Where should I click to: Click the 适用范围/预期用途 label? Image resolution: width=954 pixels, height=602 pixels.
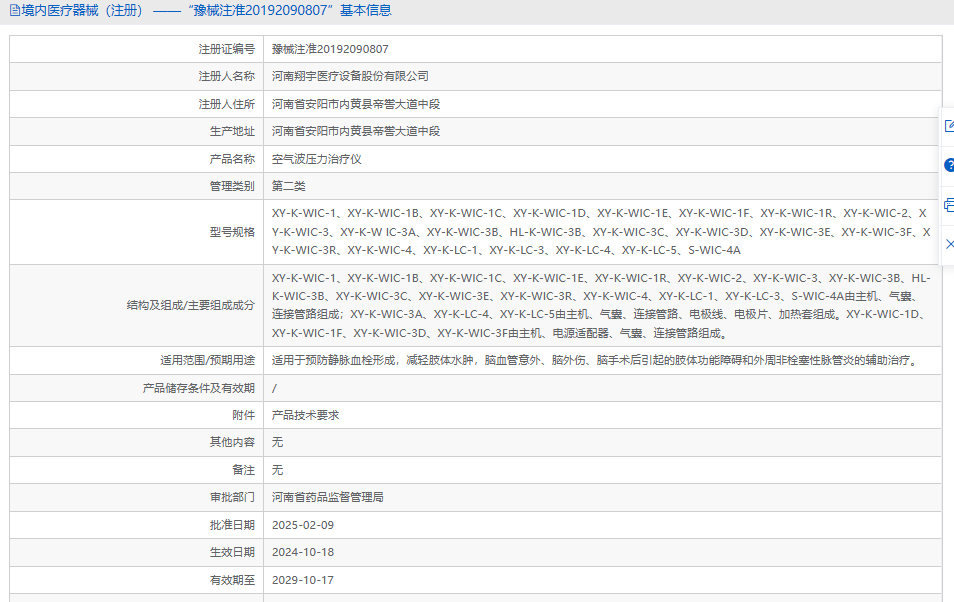pyautogui.click(x=207, y=360)
